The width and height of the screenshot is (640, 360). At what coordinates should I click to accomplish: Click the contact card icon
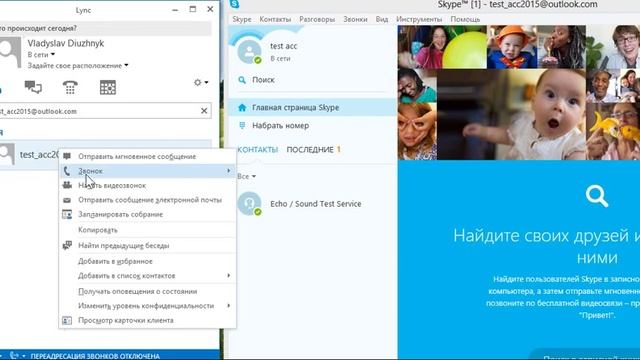67,320
